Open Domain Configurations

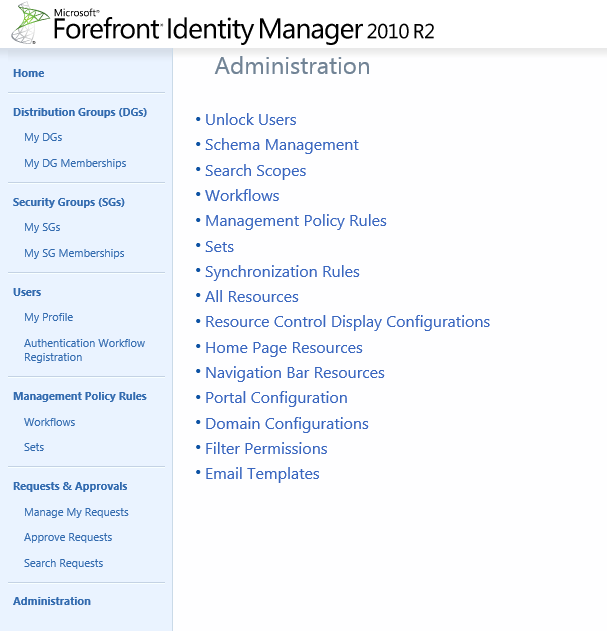point(287,424)
